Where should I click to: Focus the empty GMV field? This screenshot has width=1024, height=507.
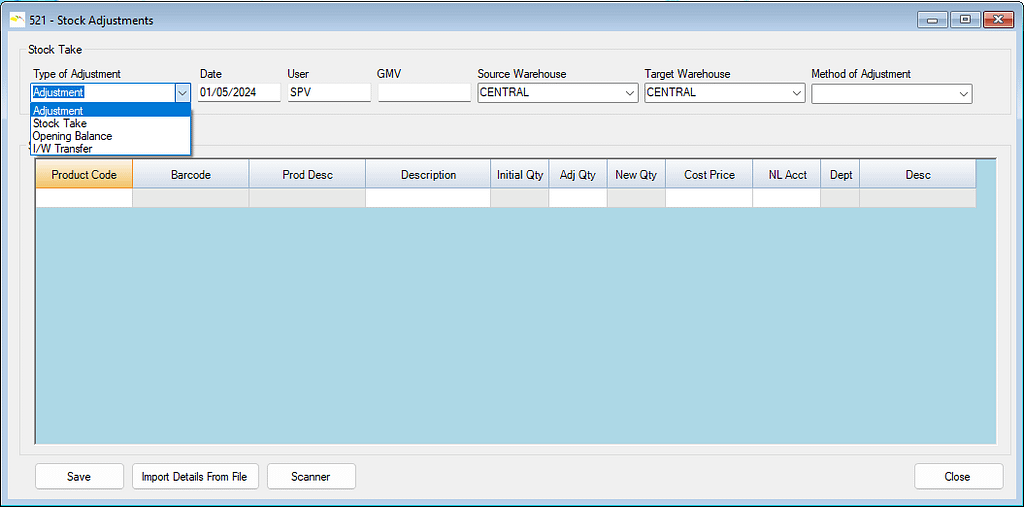[x=424, y=93]
